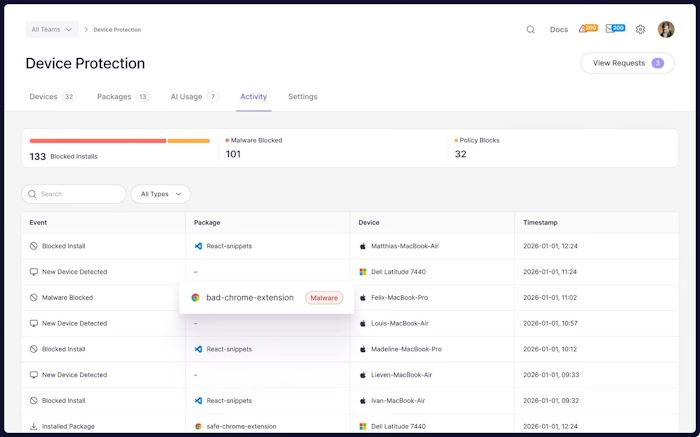Click the monitor icon beside the 11:24 New Device Detected event
Screen dimensions: 700x437
point(33,272)
